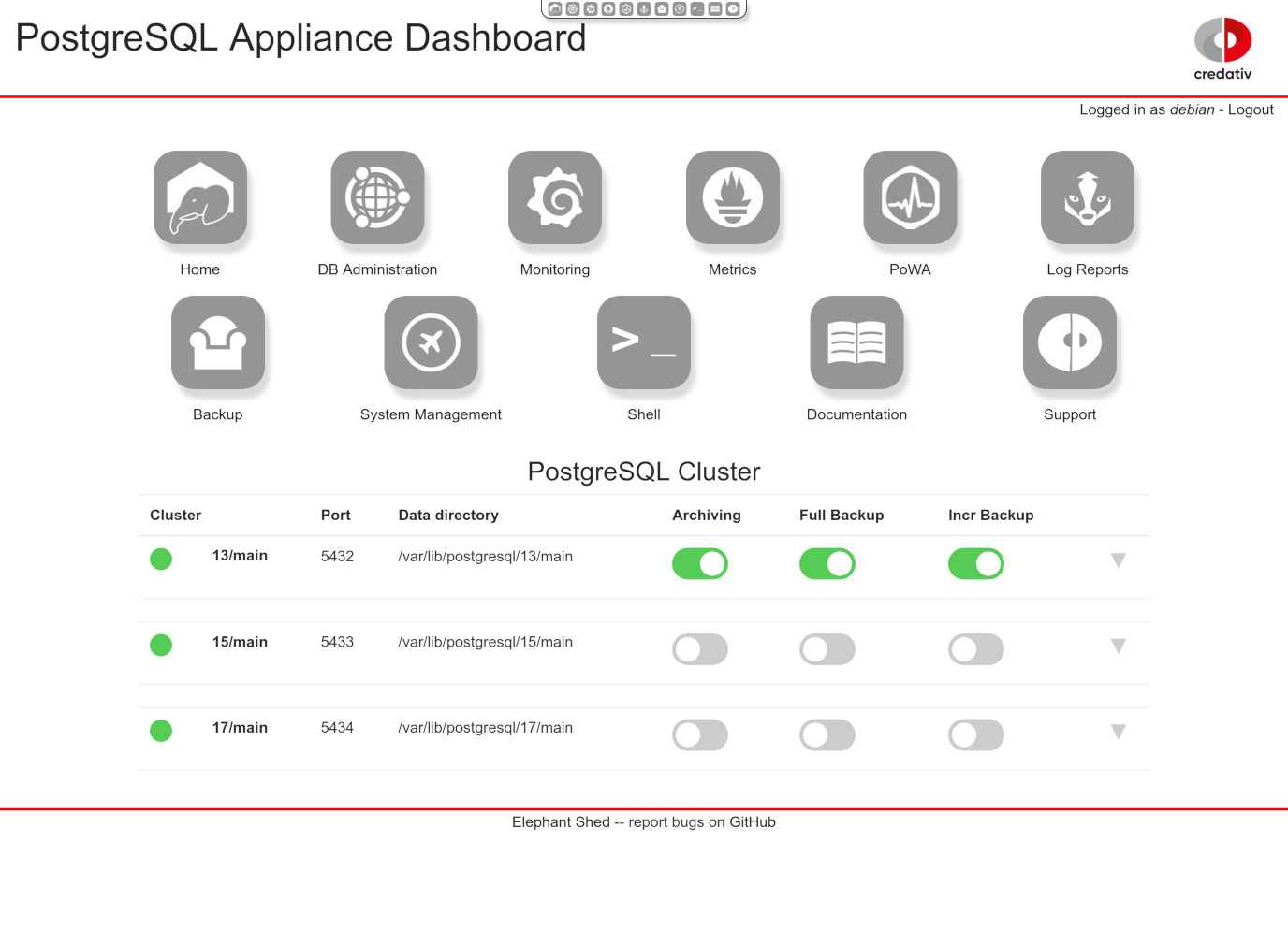Image resolution: width=1288 pixels, height=945 pixels.
Task: Expand the 13/main cluster row arrow
Action: (x=1118, y=560)
